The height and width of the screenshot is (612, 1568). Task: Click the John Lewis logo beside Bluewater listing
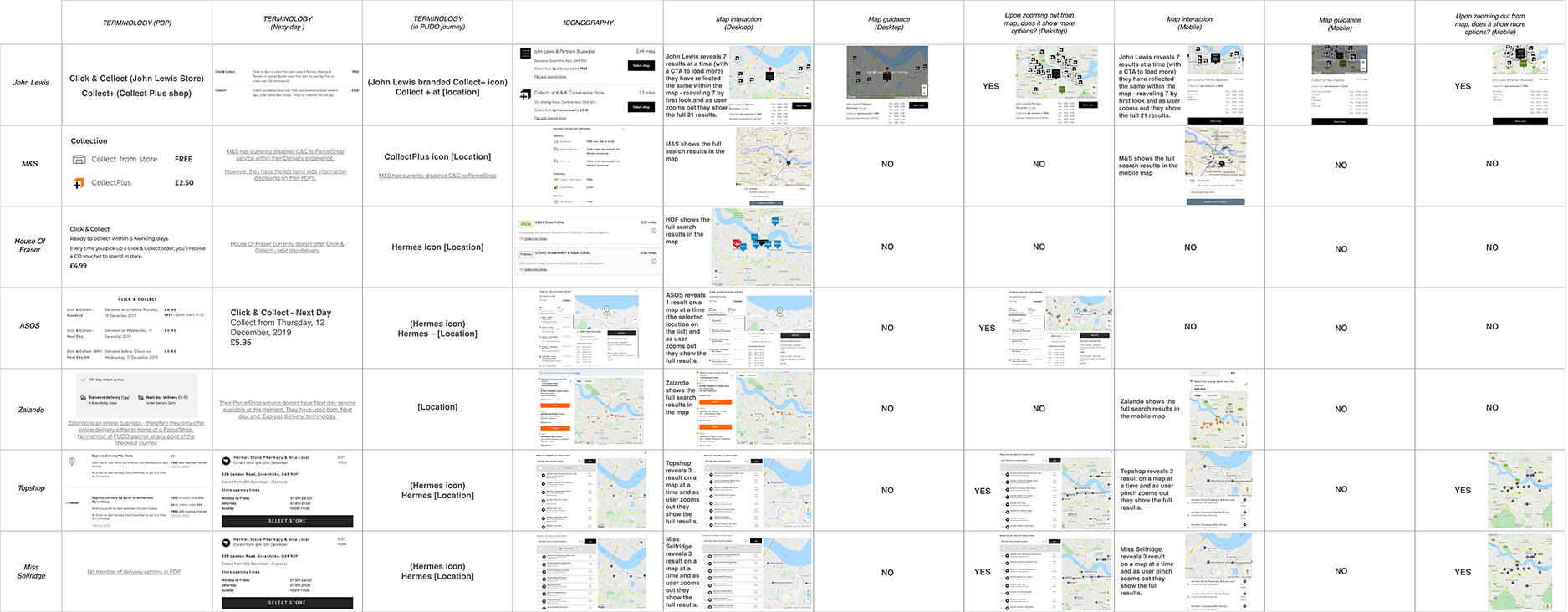(x=525, y=54)
